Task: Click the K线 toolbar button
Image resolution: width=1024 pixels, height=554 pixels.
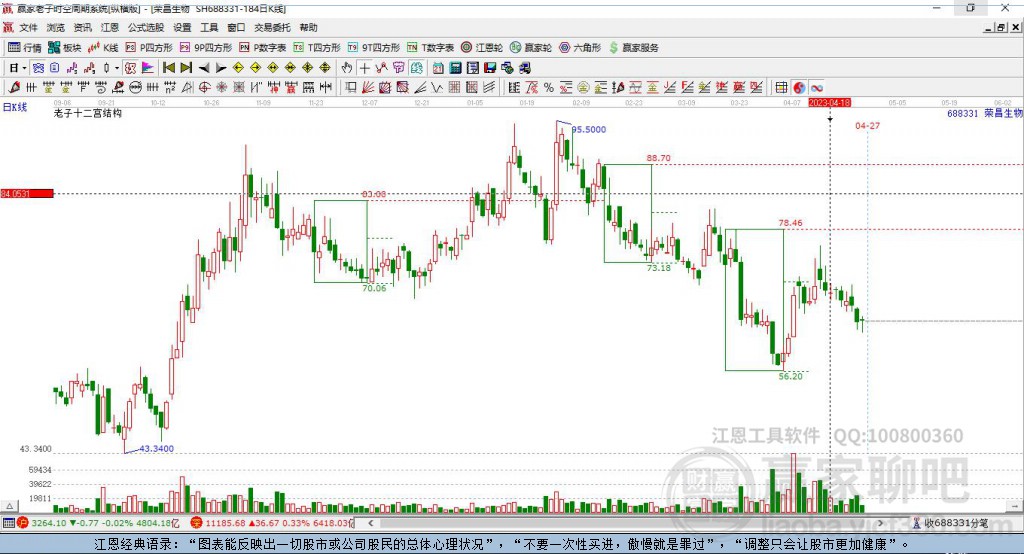Action: pyautogui.click(x=103, y=48)
